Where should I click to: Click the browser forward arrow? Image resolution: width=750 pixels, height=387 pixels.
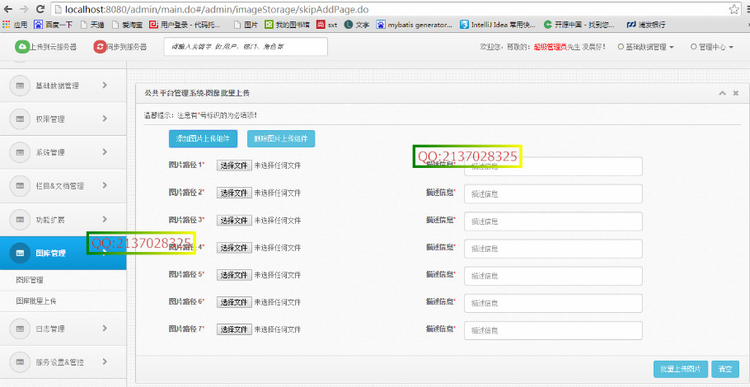tap(25, 9)
